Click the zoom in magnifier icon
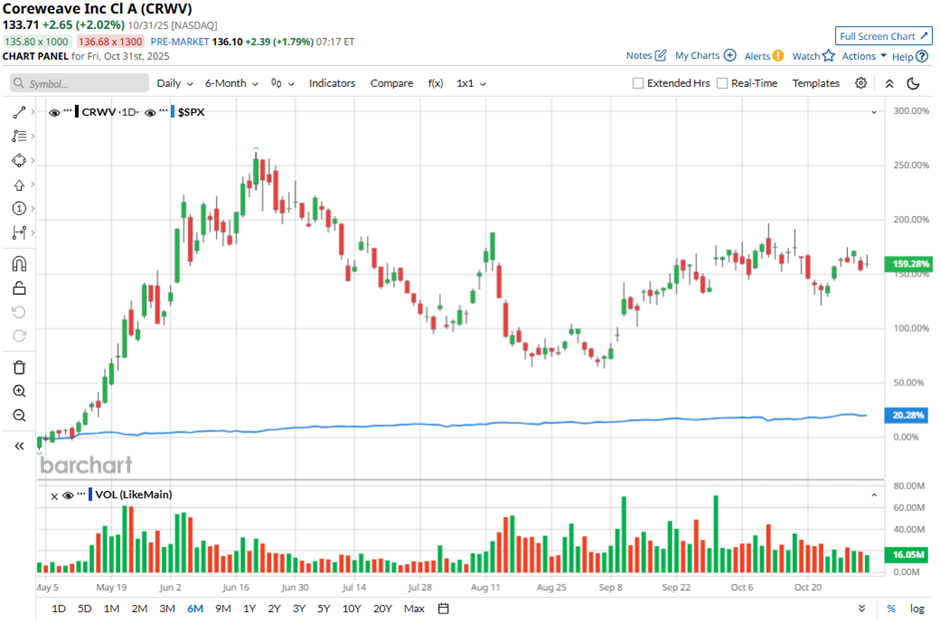940x633 pixels. [x=19, y=391]
